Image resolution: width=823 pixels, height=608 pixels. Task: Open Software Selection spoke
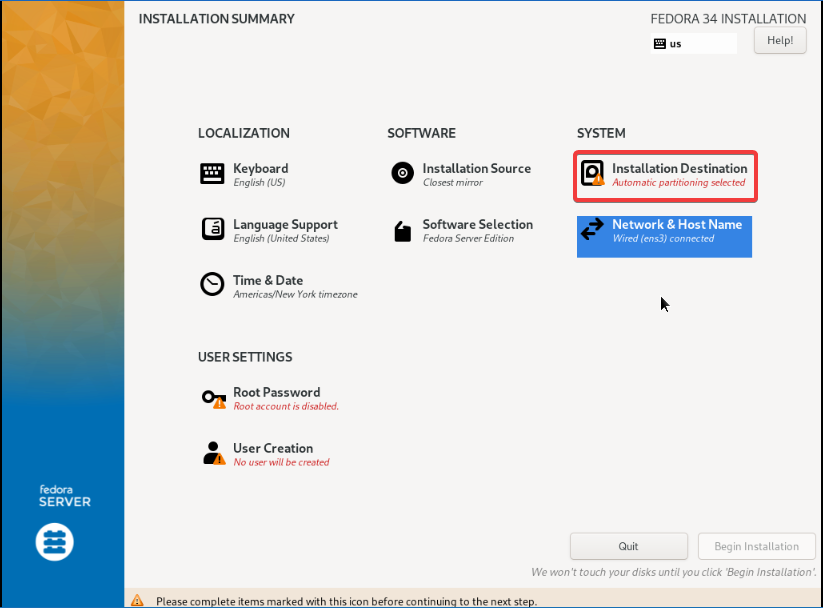pyautogui.click(x=478, y=225)
